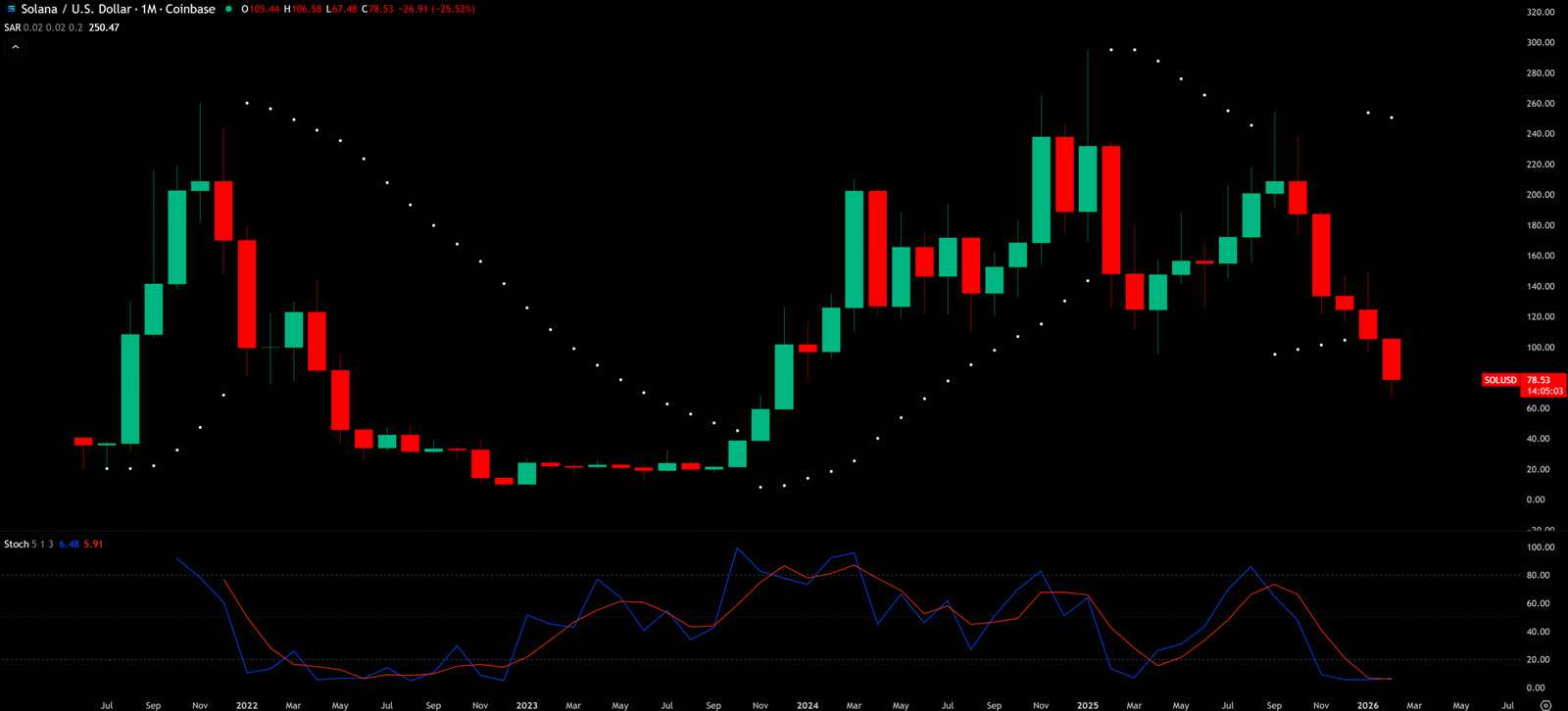Click the Solana logo icon

[x=11, y=9]
